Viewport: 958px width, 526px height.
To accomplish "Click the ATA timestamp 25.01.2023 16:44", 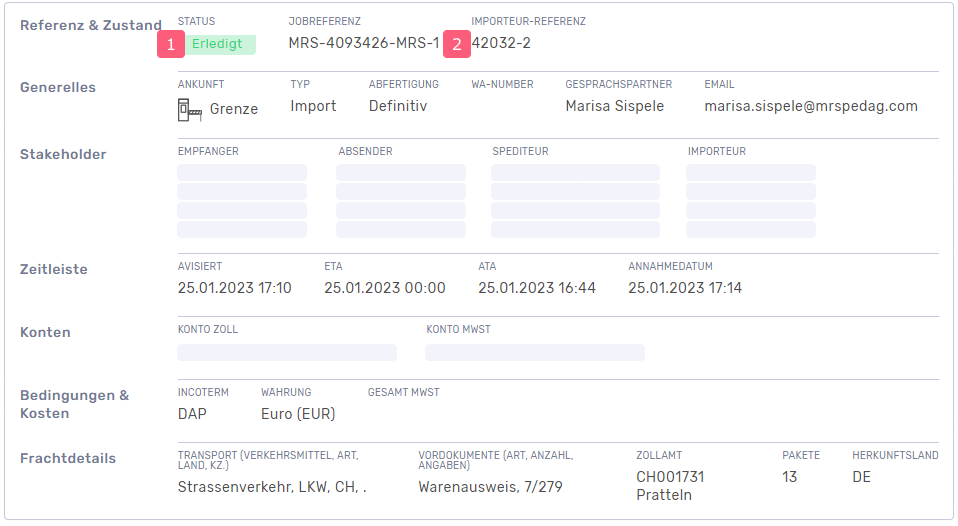I will coord(536,288).
